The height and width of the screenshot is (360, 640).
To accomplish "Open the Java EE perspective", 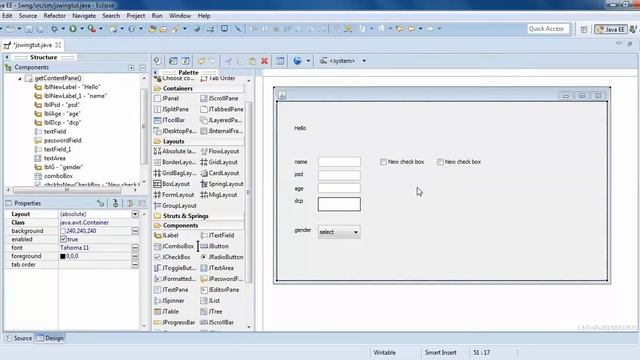I will [611, 29].
